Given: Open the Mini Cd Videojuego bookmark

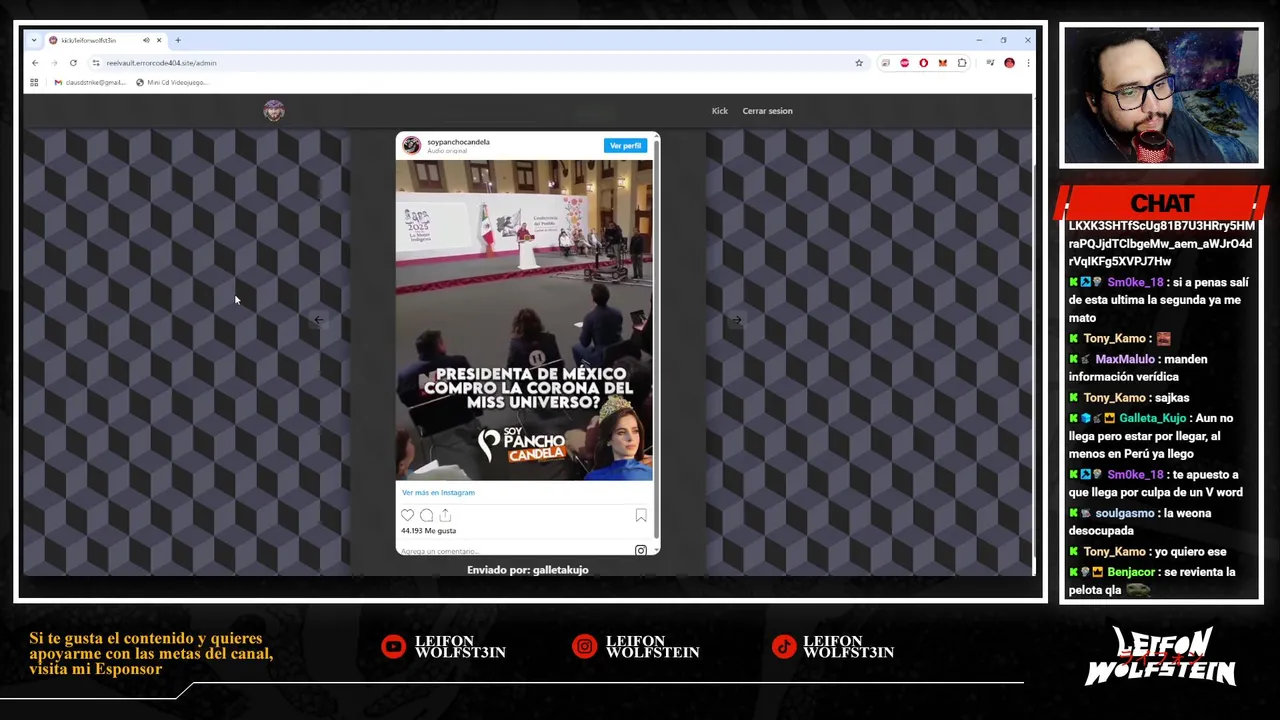Looking at the screenshot, I should click(x=172, y=82).
